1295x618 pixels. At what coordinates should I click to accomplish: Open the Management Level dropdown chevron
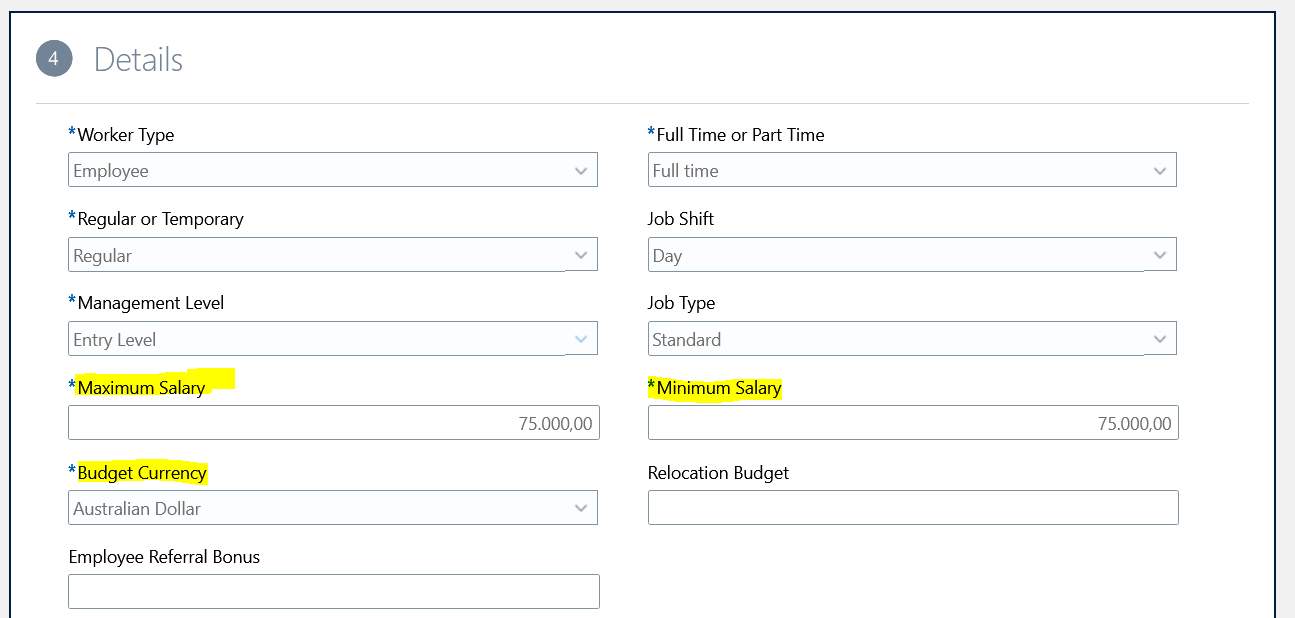coord(582,338)
